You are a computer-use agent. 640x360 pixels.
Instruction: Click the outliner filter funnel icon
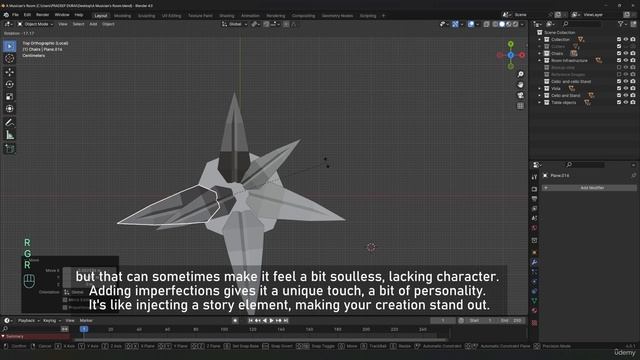pos(620,24)
